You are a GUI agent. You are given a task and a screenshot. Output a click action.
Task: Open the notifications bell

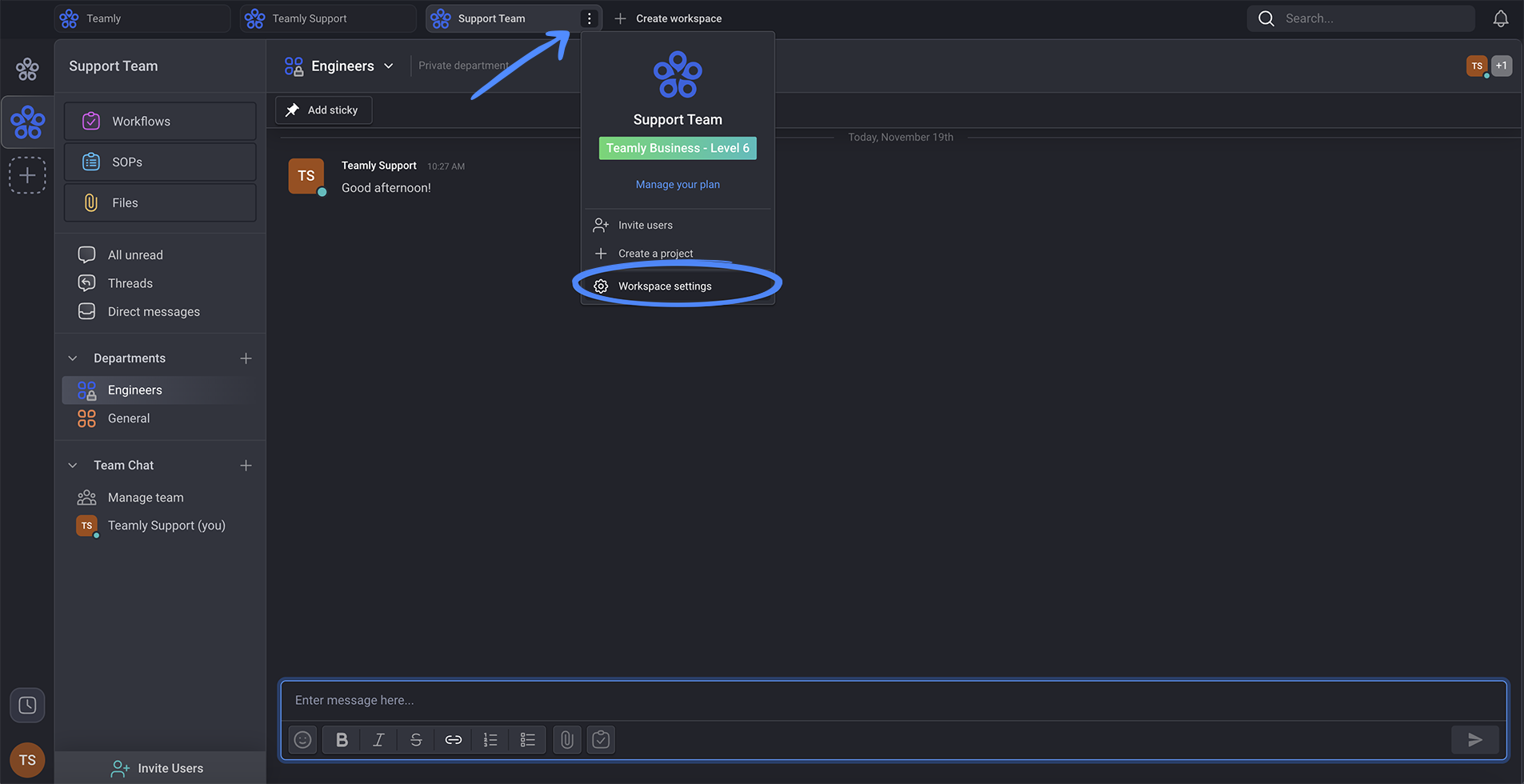pyautogui.click(x=1501, y=18)
